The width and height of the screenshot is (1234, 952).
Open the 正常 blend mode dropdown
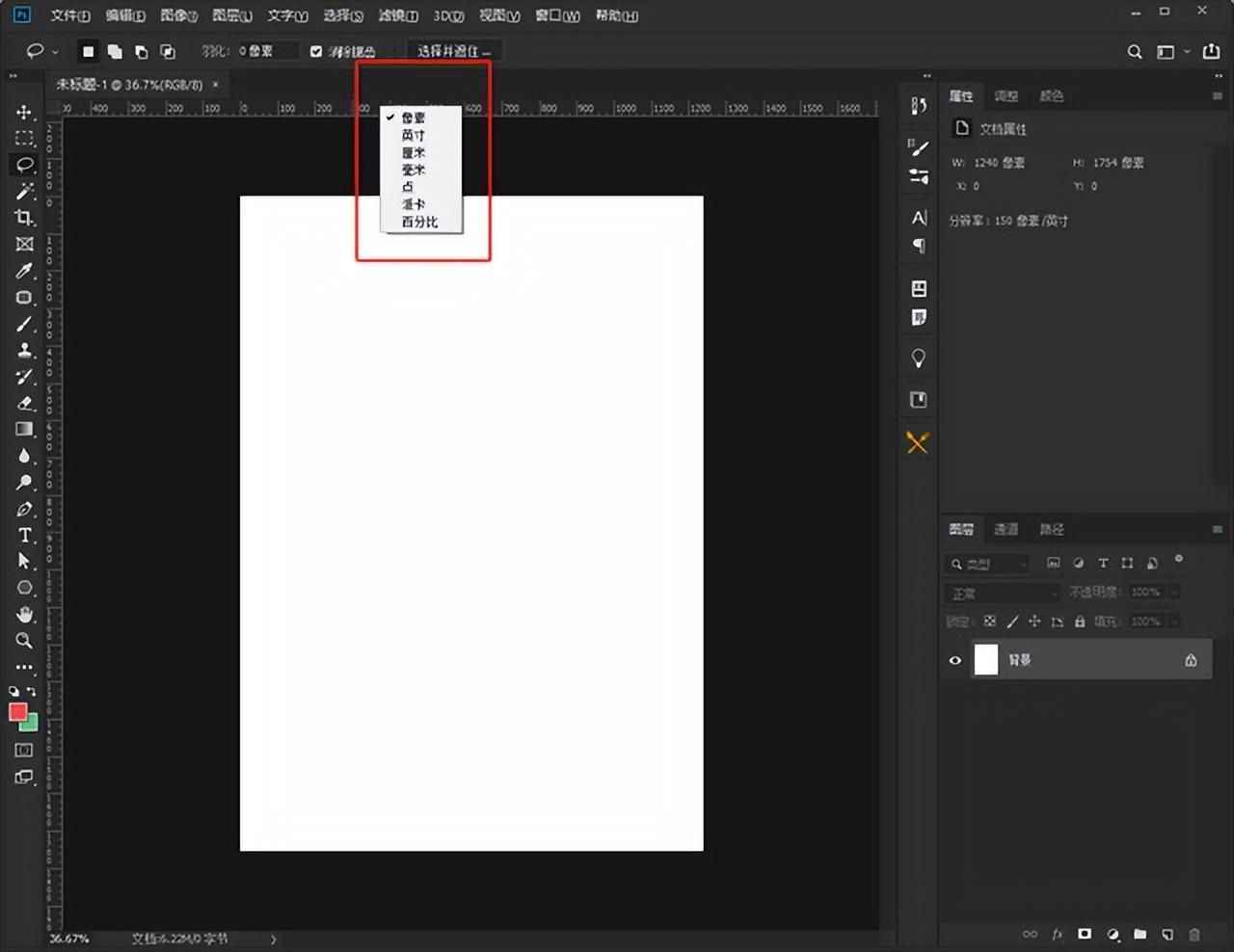[1003, 593]
